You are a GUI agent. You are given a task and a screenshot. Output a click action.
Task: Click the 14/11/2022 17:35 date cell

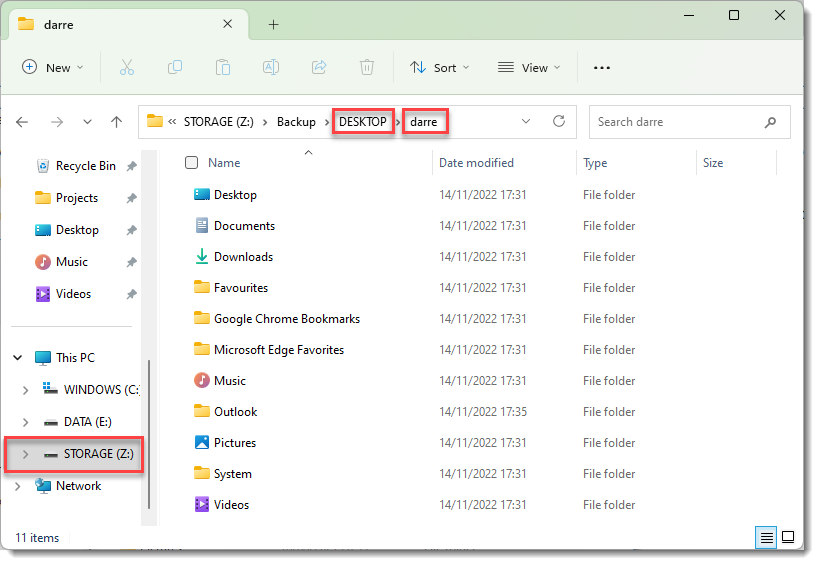click(x=483, y=412)
